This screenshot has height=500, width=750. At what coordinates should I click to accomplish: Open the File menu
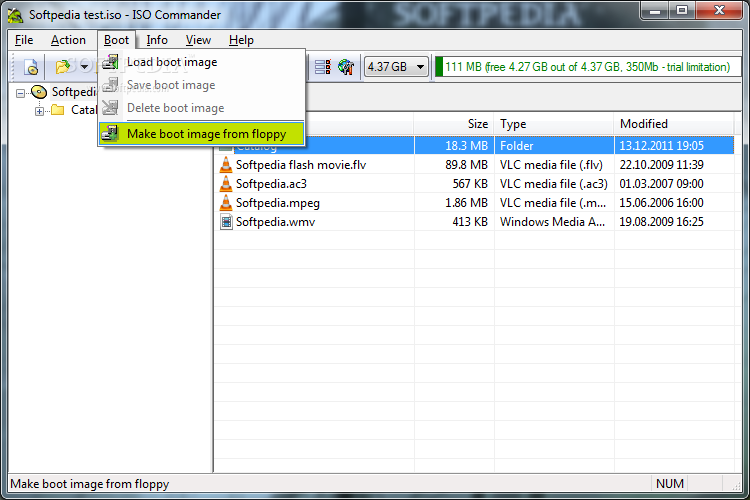(24, 40)
